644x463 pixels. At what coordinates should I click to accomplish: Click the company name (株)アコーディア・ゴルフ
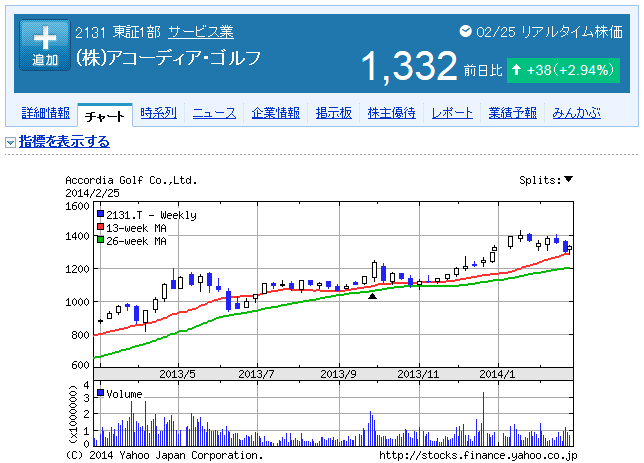tap(168, 58)
